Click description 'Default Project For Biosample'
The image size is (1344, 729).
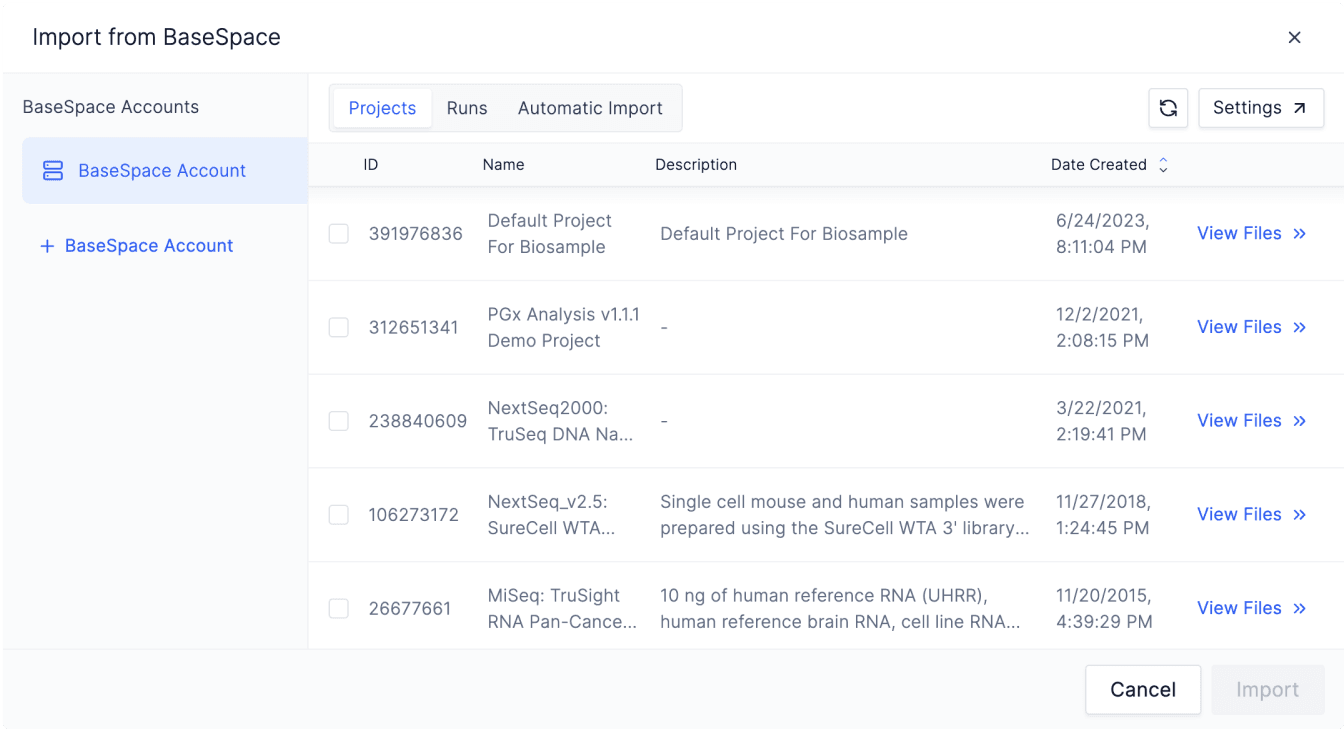click(784, 234)
